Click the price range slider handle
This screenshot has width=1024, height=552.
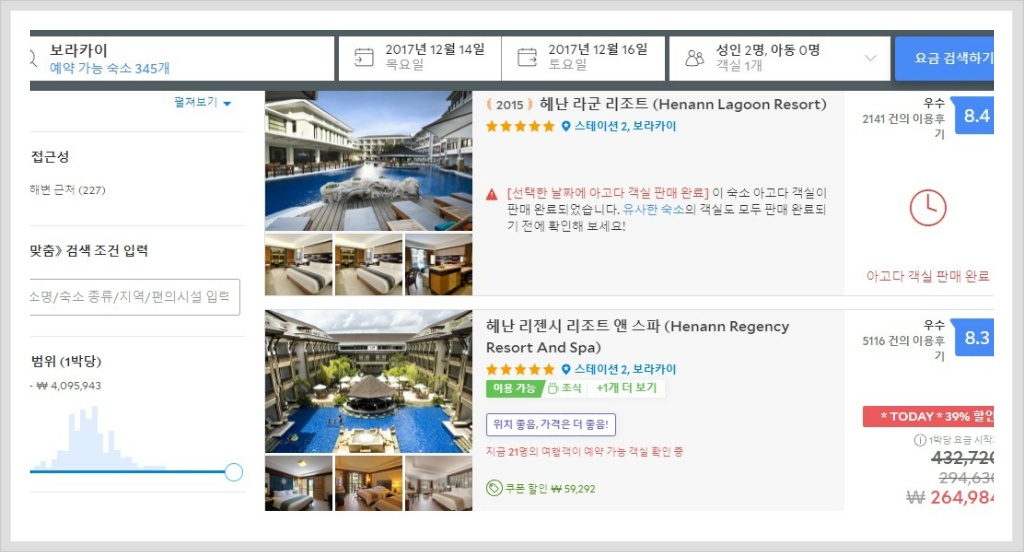click(233, 472)
